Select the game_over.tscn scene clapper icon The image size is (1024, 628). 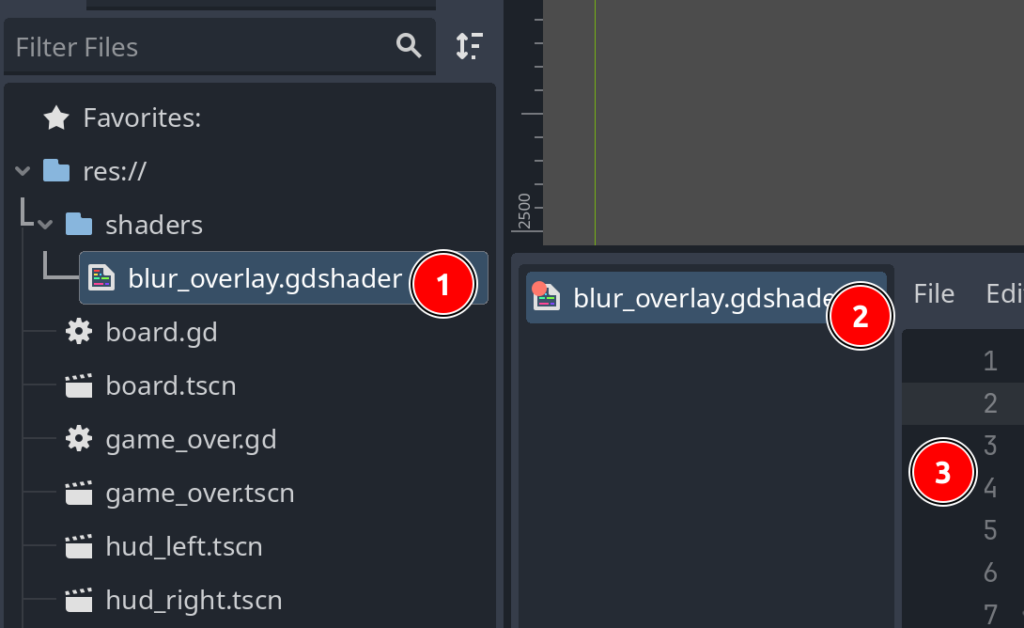click(79, 493)
